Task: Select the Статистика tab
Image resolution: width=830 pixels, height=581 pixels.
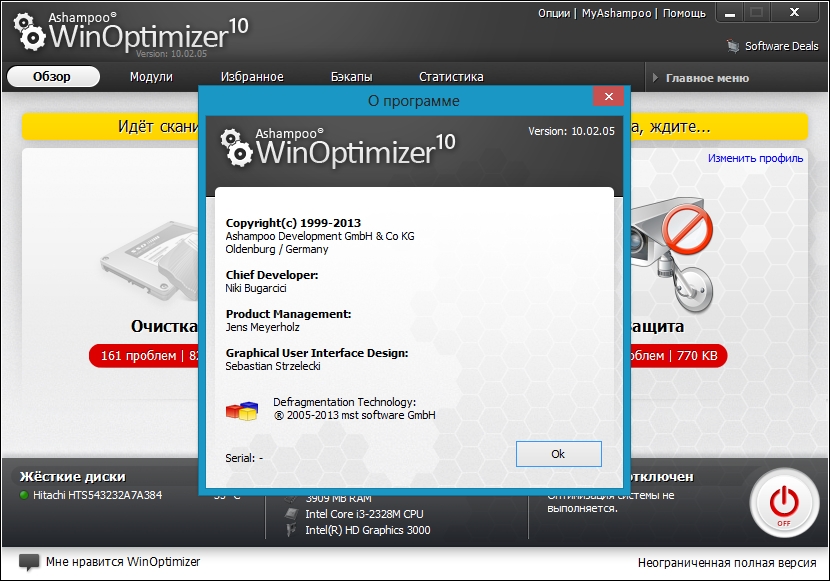Action: point(451,77)
